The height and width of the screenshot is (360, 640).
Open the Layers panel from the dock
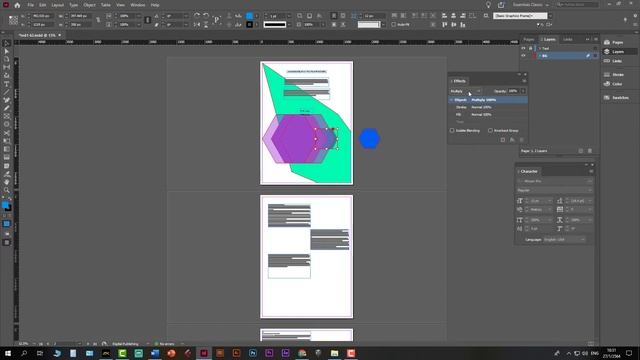[x=614, y=51]
